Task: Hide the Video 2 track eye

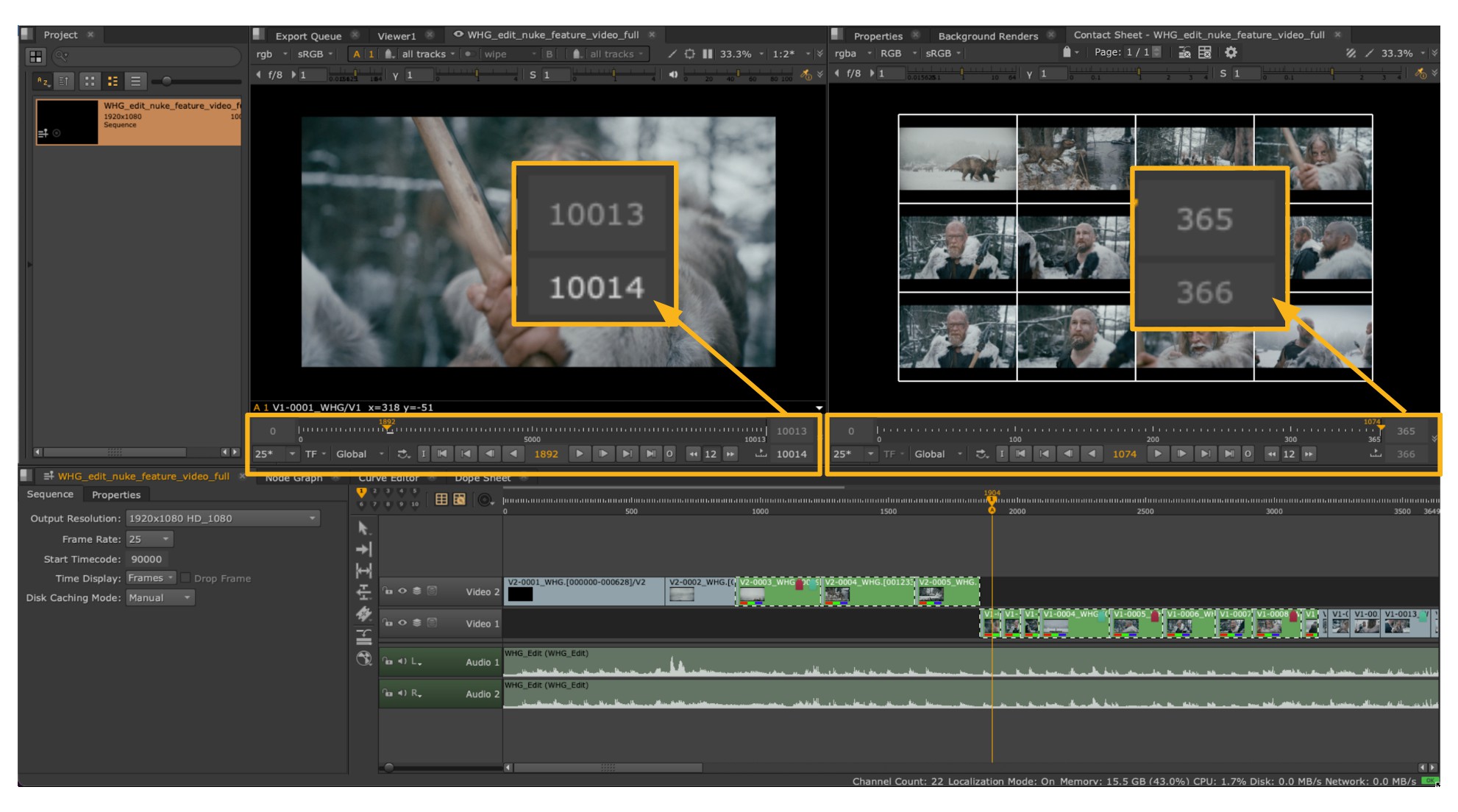Action: pos(402,591)
